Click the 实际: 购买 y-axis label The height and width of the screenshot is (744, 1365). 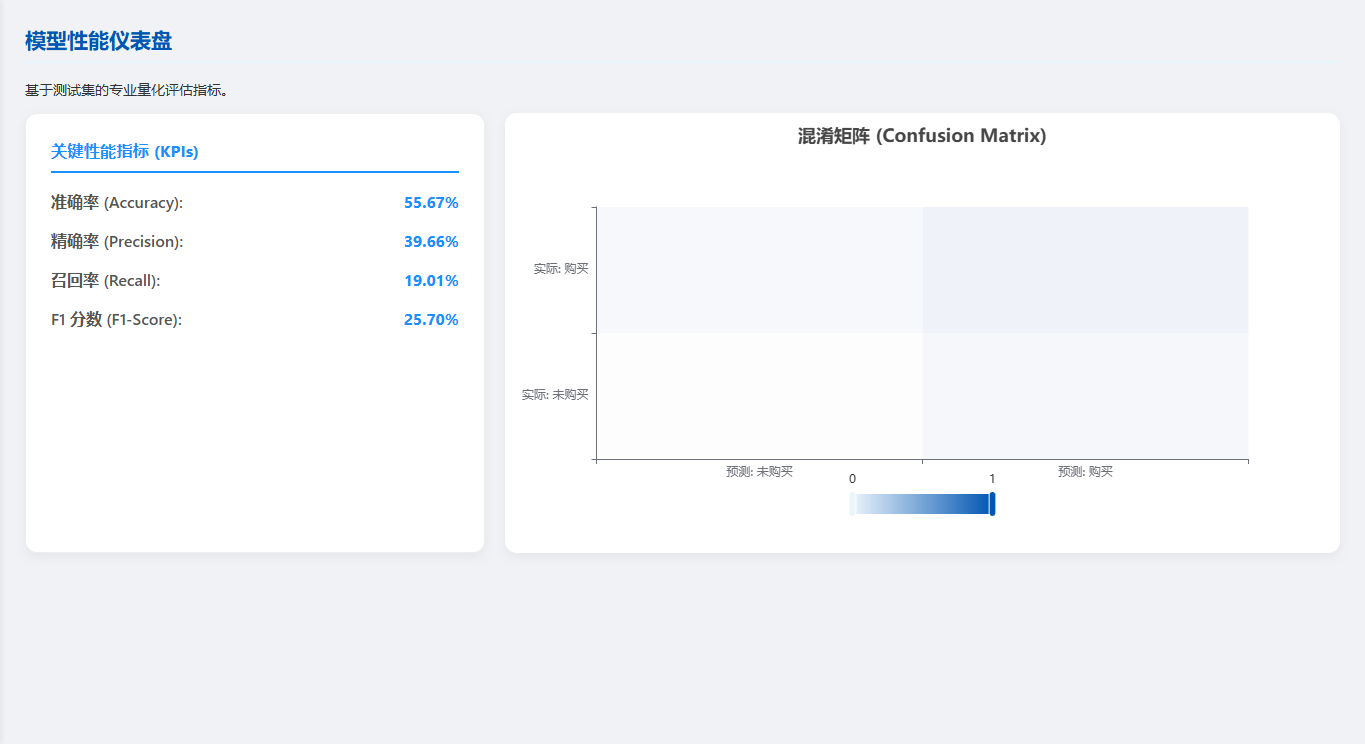coord(561,269)
